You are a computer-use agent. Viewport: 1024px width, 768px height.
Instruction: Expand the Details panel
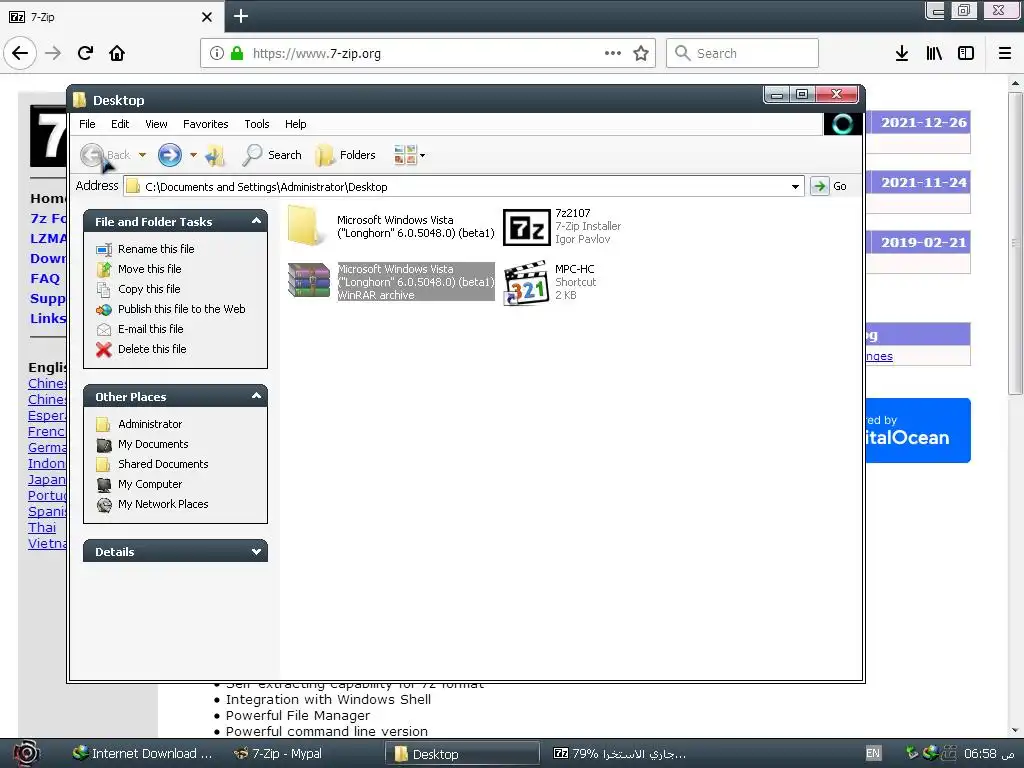256,552
